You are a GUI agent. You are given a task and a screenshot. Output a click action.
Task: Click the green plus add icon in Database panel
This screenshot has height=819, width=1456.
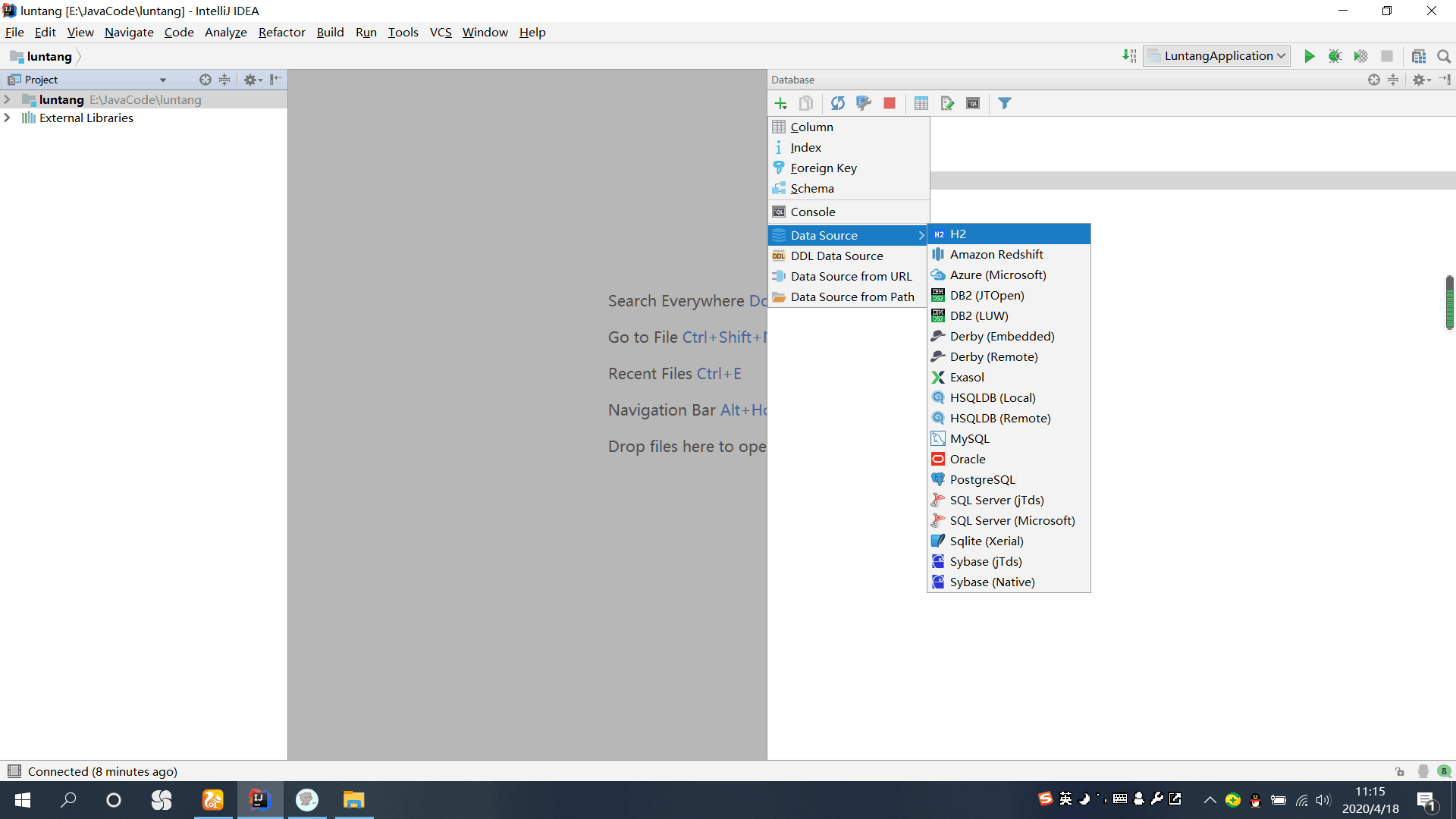point(780,104)
